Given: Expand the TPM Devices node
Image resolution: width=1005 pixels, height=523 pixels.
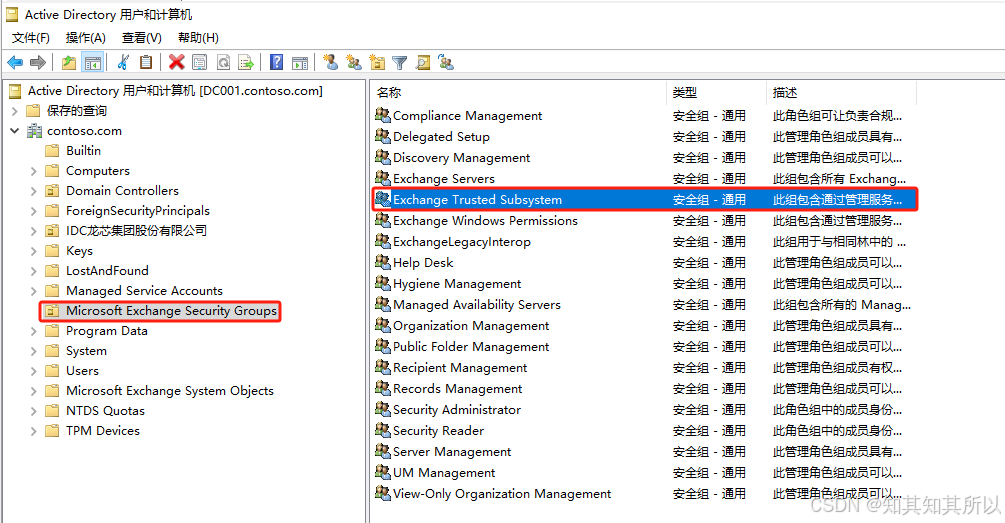Looking at the screenshot, I should coord(33,431).
